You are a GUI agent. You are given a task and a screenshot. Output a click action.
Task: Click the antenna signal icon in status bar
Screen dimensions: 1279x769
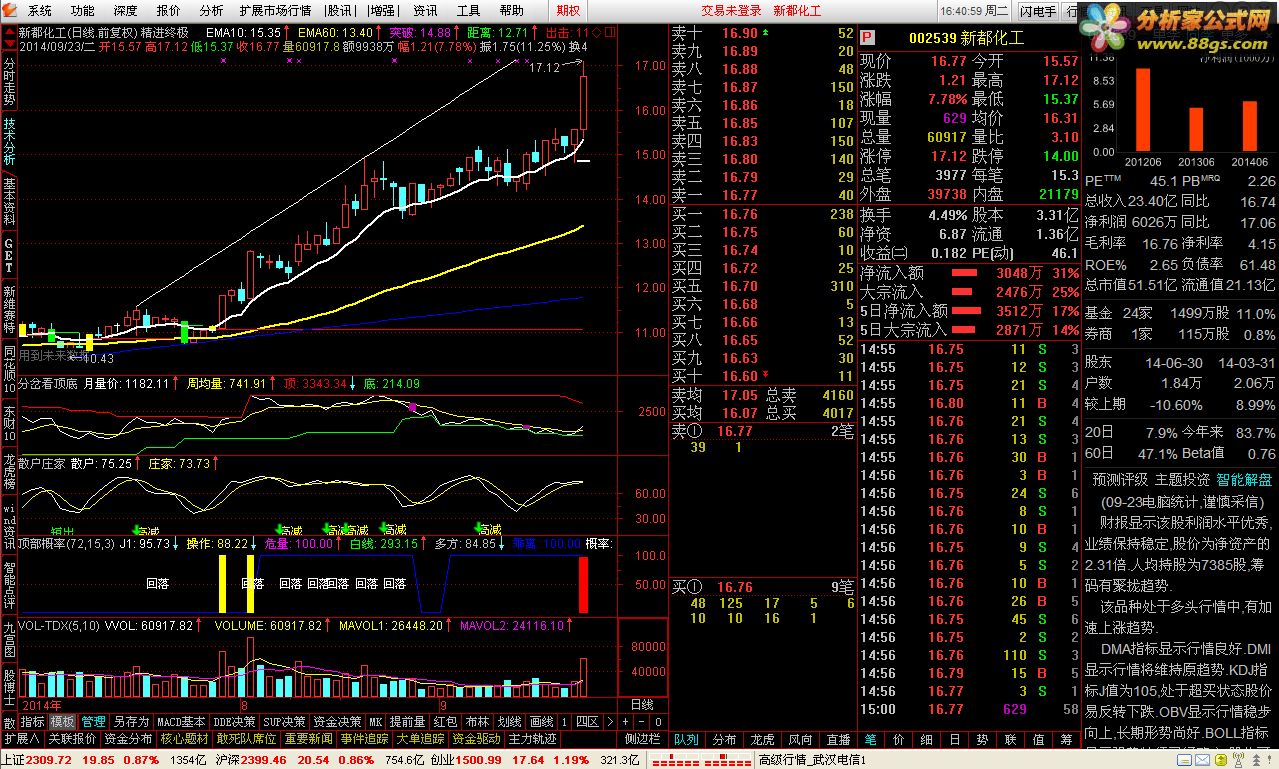1238,760
